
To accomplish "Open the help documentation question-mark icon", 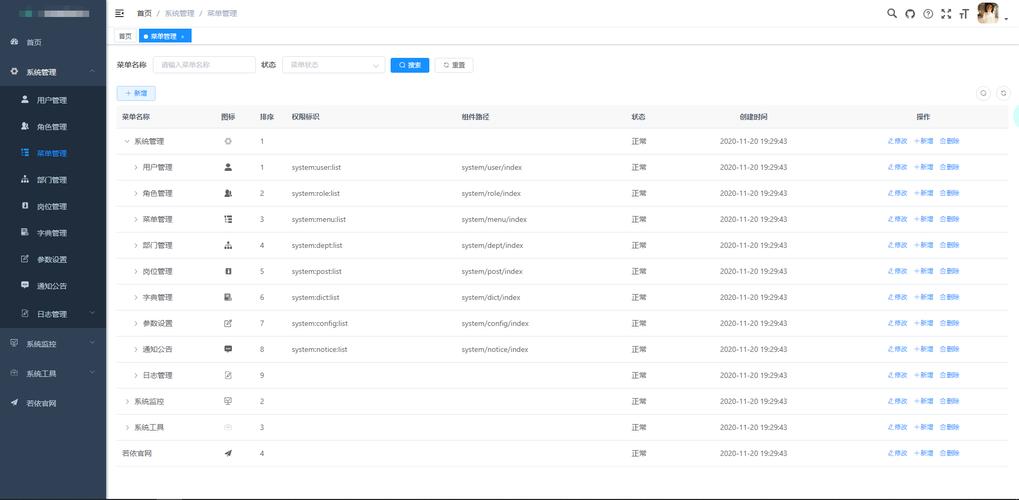I will tap(928, 14).
